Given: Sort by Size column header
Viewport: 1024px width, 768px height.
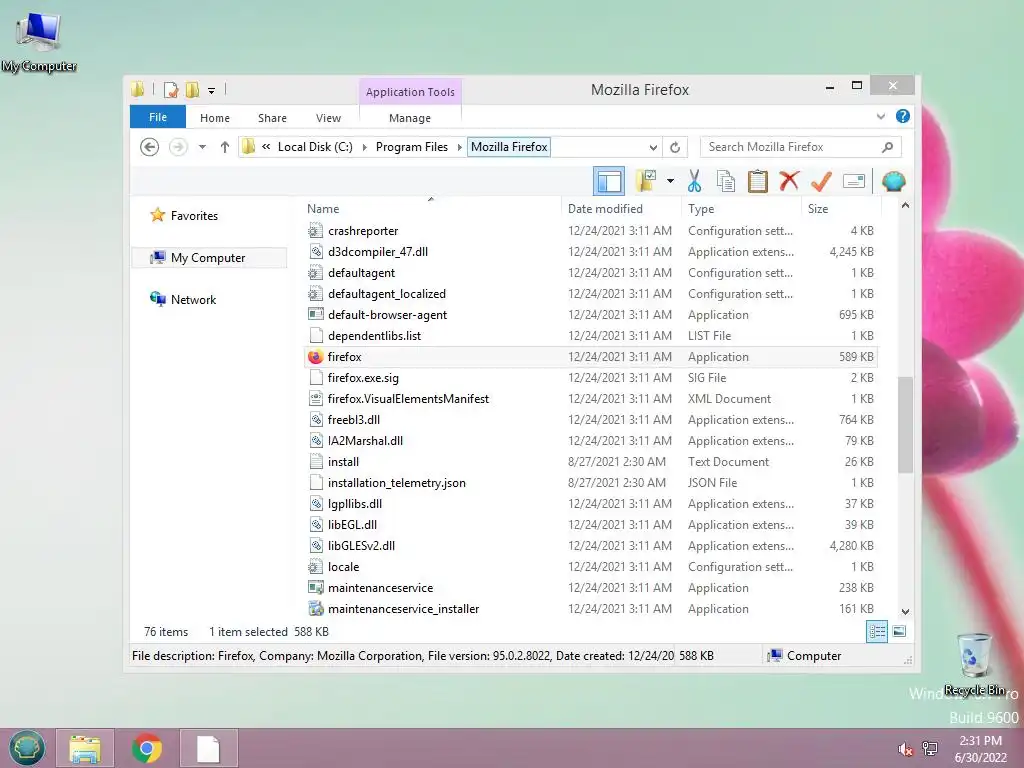Looking at the screenshot, I should pos(841,208).
